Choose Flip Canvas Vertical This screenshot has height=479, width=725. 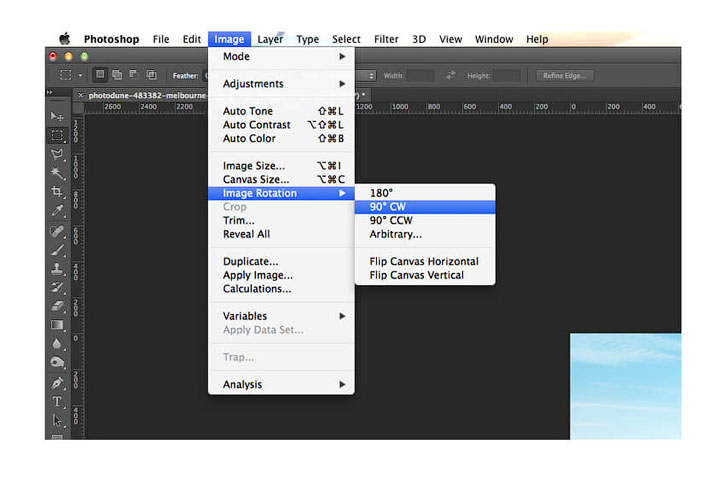tap(425, 275)
